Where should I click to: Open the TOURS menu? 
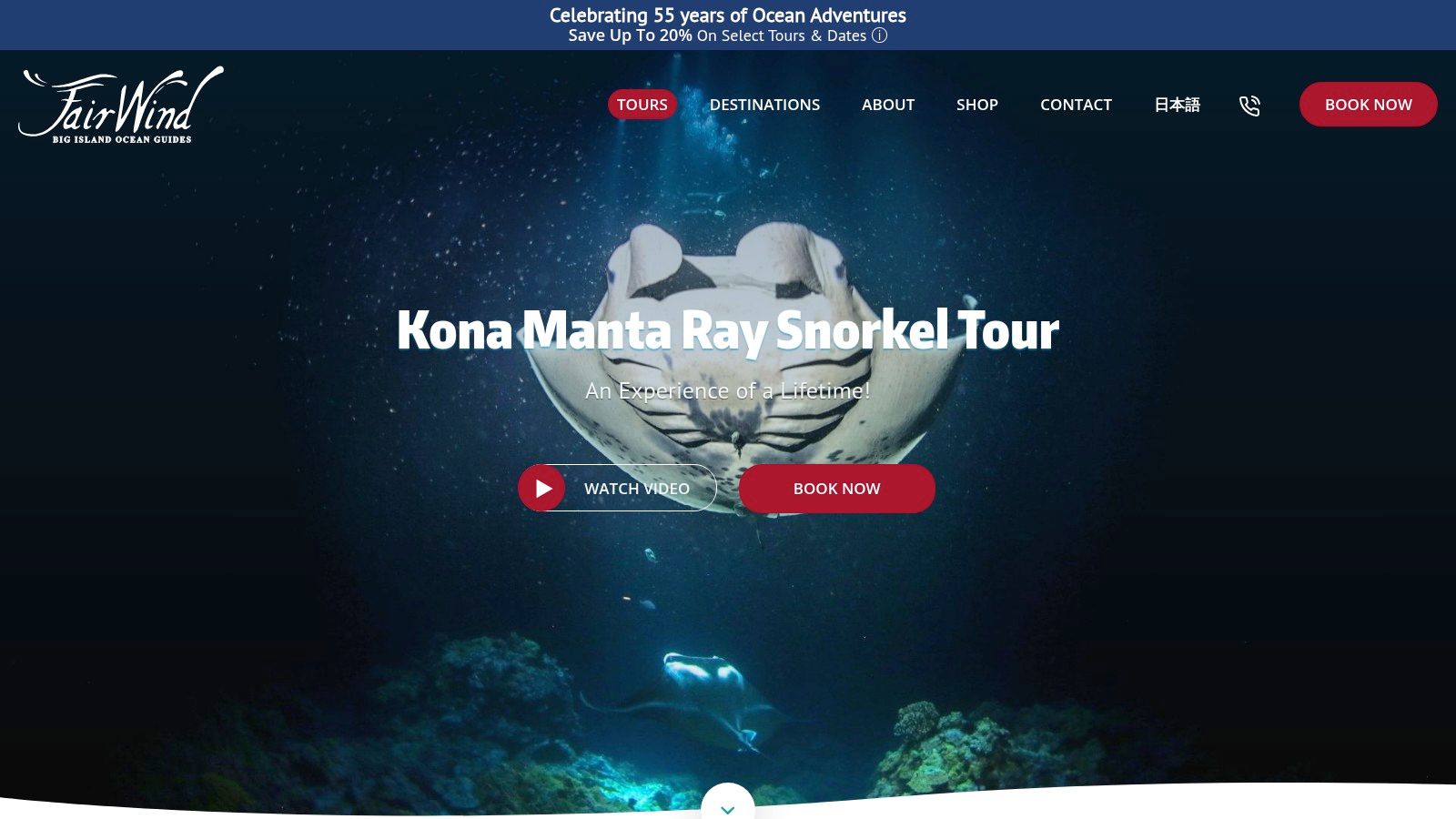pos(642,105)
